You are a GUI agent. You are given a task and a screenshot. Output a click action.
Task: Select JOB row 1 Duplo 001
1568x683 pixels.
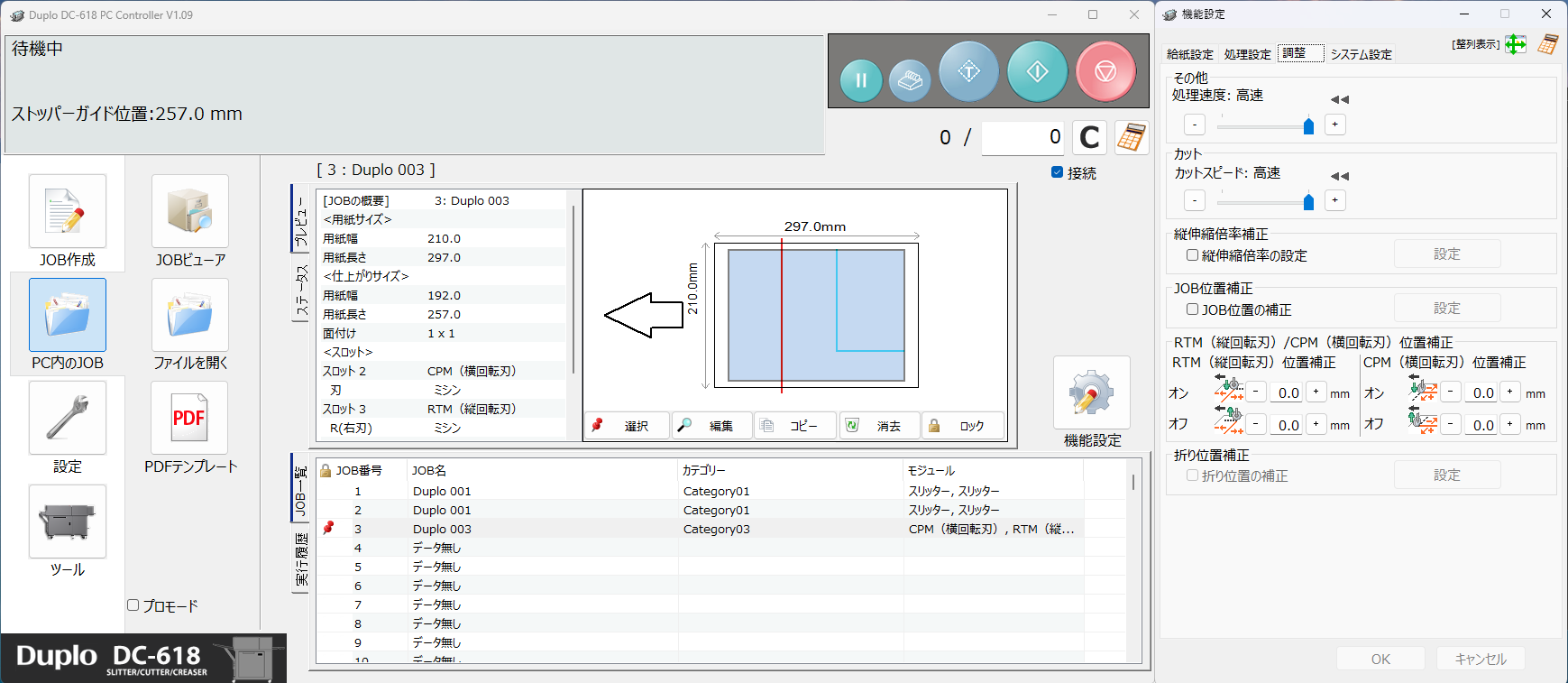(721, 491)
